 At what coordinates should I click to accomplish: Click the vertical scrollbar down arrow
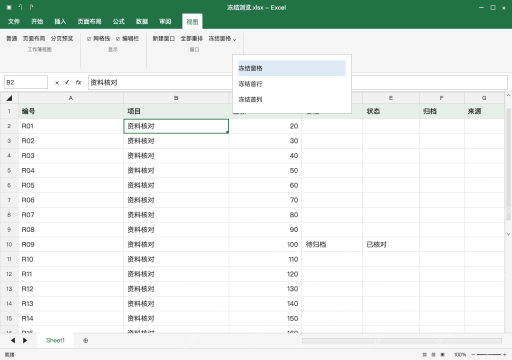click(x=508, y=234)
